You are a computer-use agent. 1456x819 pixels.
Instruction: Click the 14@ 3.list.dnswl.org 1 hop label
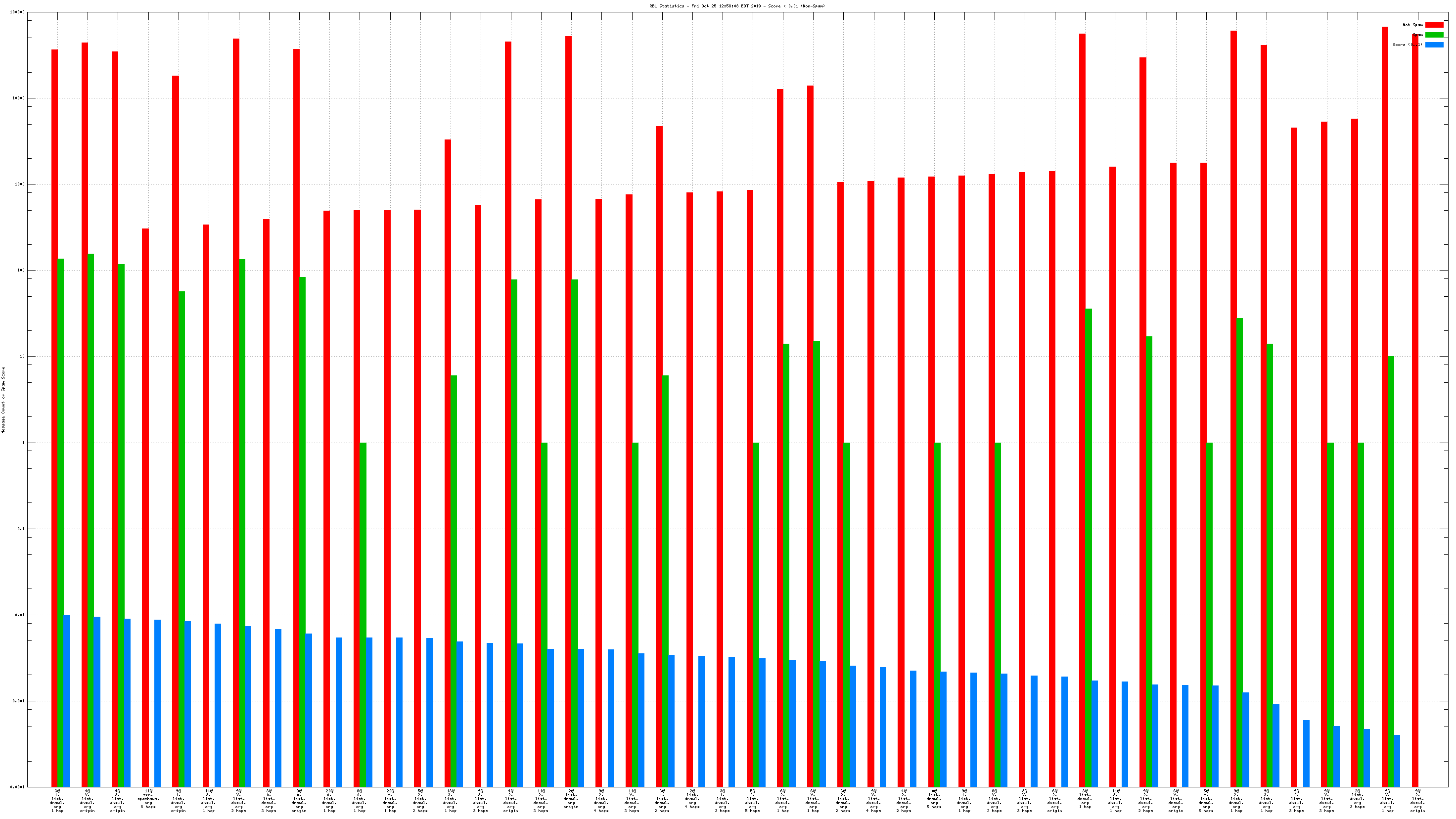209,801
